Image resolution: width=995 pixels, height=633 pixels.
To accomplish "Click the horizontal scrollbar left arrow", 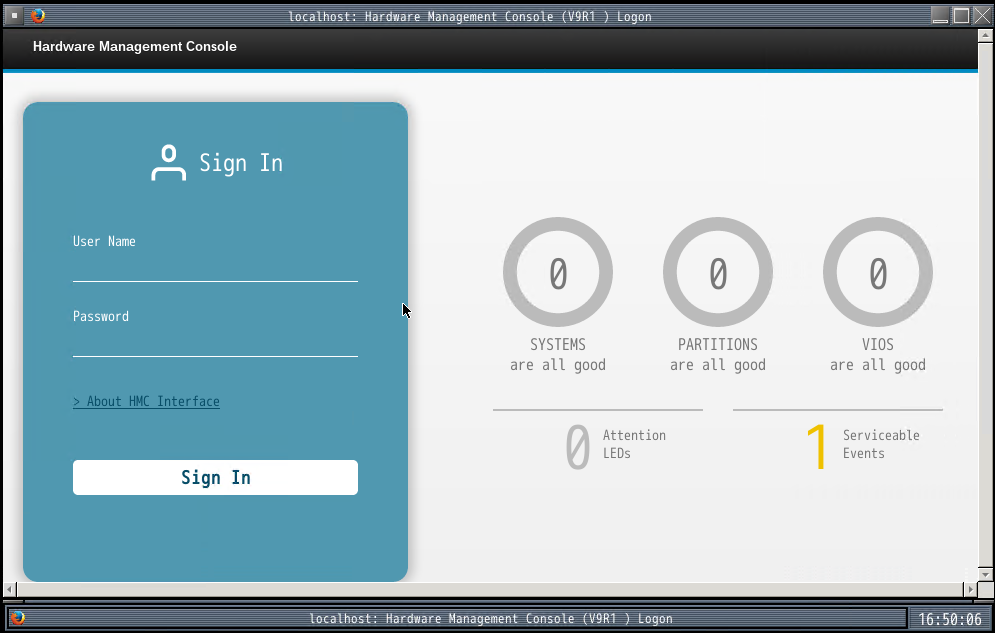I will pyautogui.click(x=10, y=589).
